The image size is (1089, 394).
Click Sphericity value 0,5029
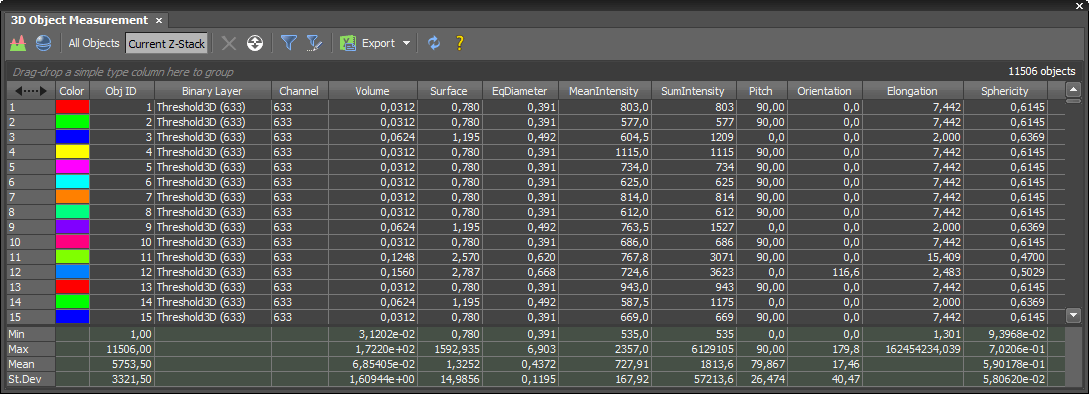(1028, 272)
